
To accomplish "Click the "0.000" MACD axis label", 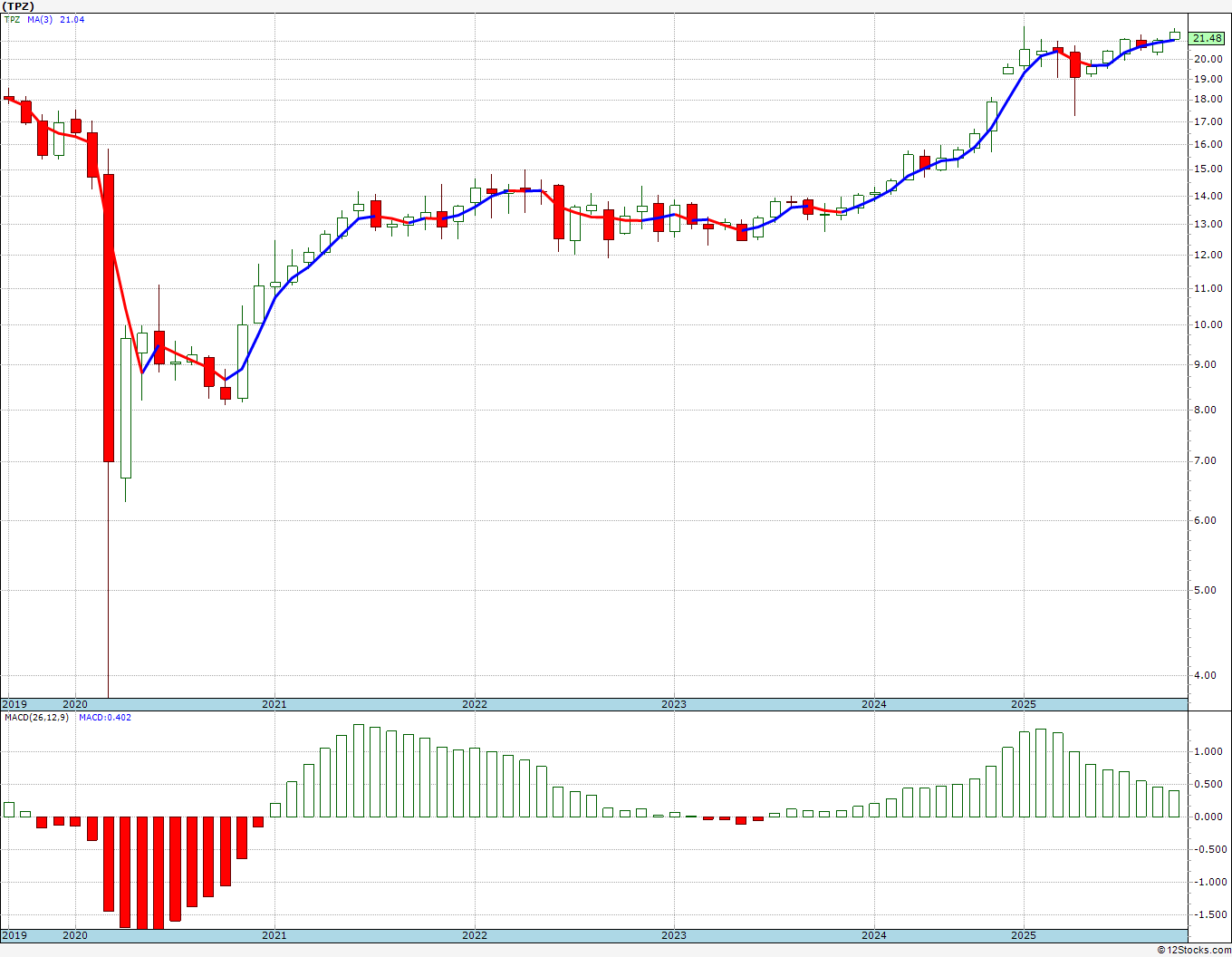I will point(1210,817).
